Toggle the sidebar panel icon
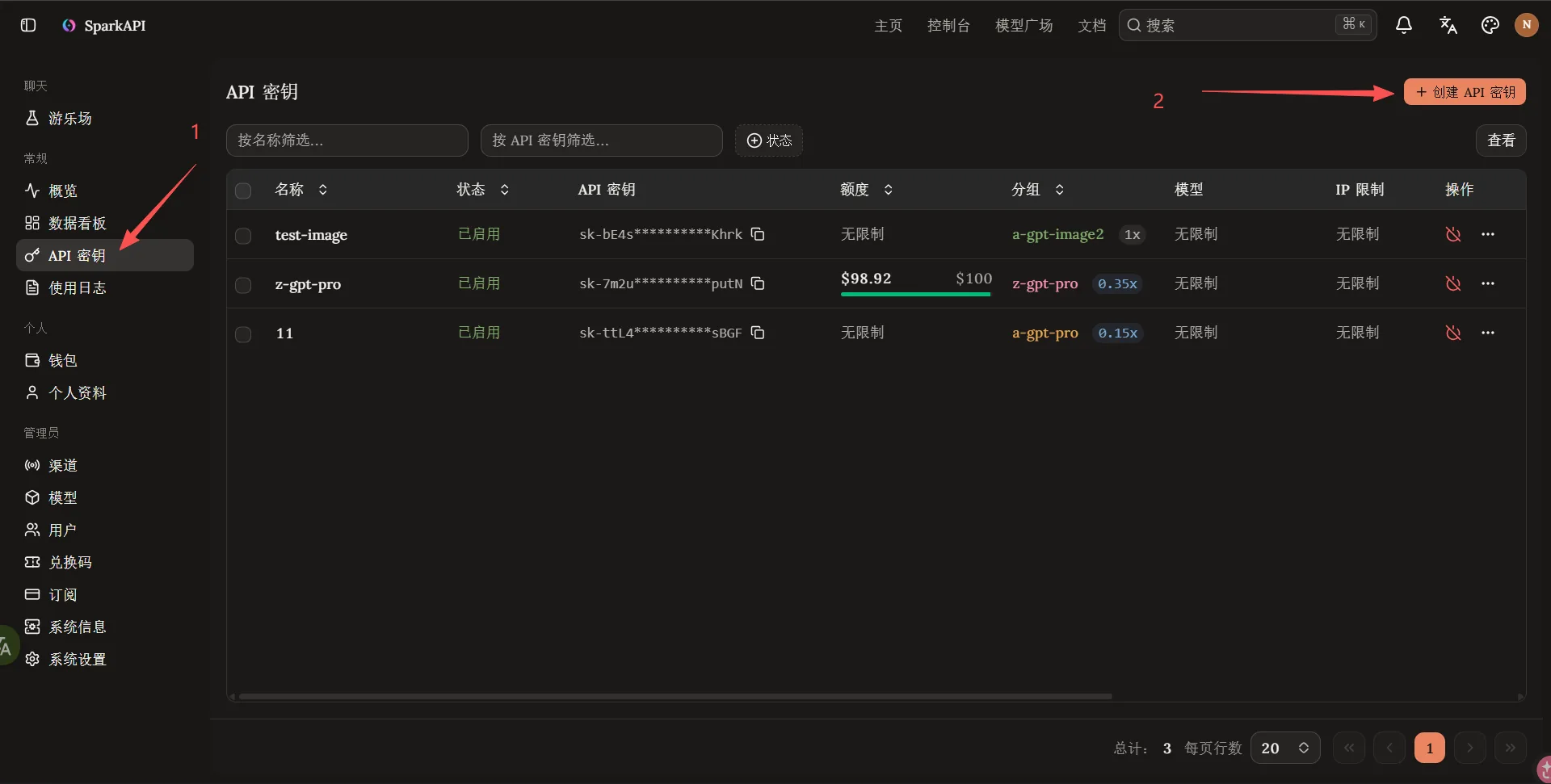This screenshot has height=784, width=1551. click(28, 25)
